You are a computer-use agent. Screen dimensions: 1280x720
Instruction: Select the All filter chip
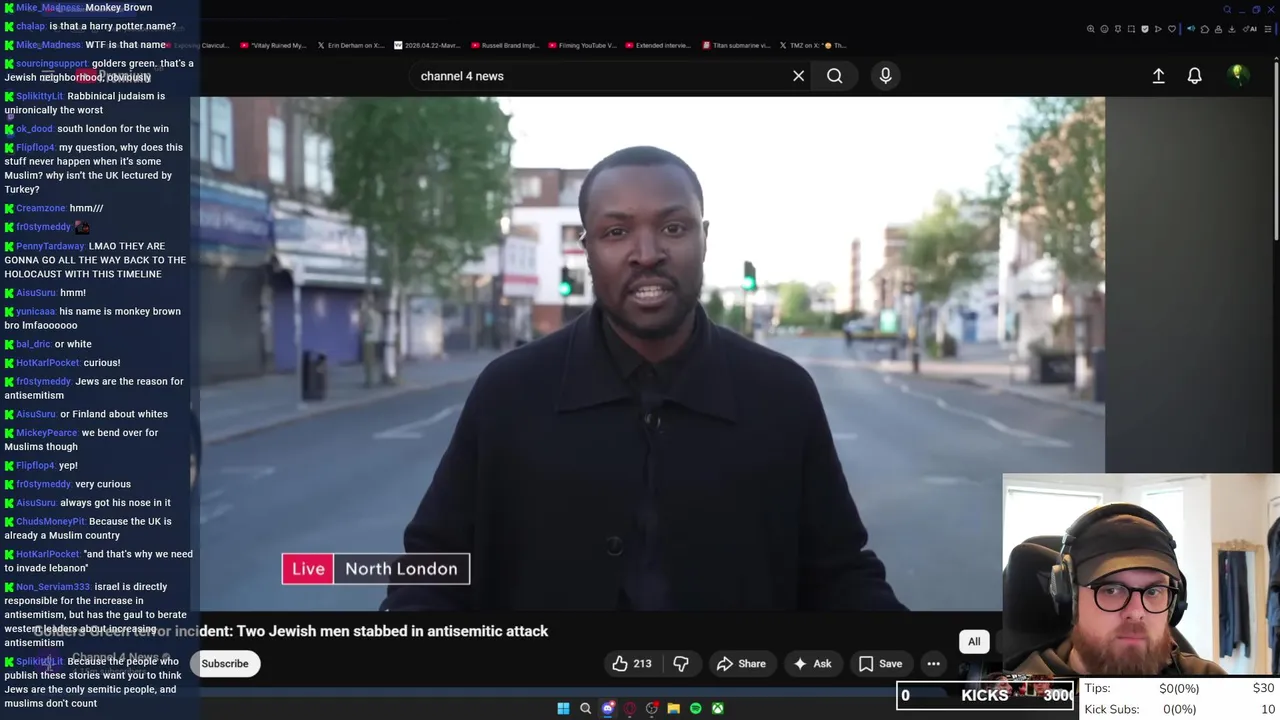(974, 642)
